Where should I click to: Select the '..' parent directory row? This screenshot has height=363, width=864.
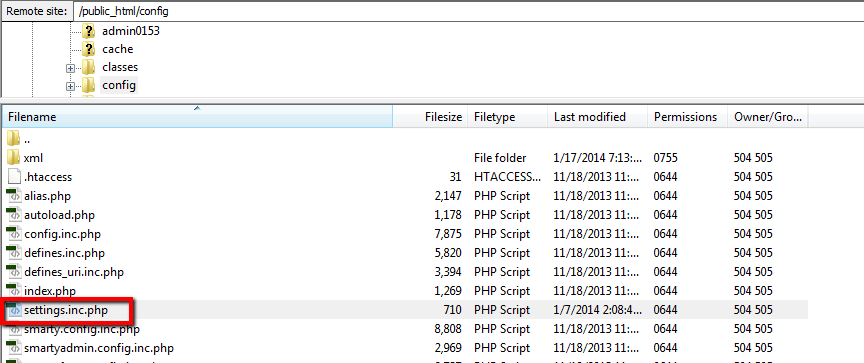coord(405,140)
